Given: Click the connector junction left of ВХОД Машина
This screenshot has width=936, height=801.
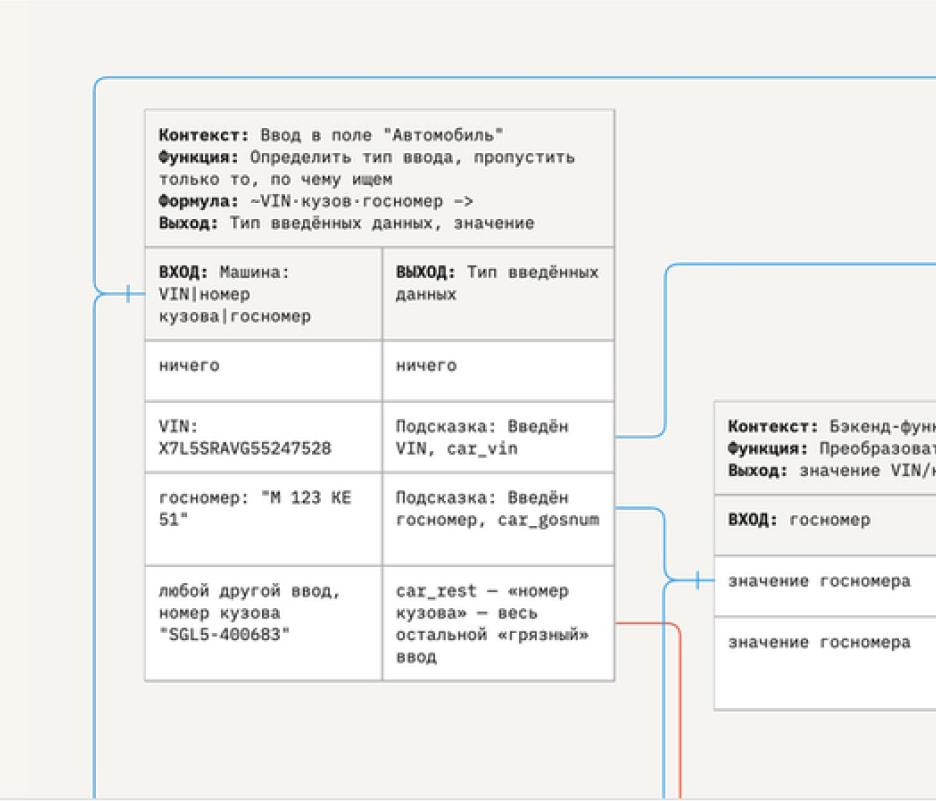Looking at the screenshot, I should pyautogui.click(x=127, y=294).
